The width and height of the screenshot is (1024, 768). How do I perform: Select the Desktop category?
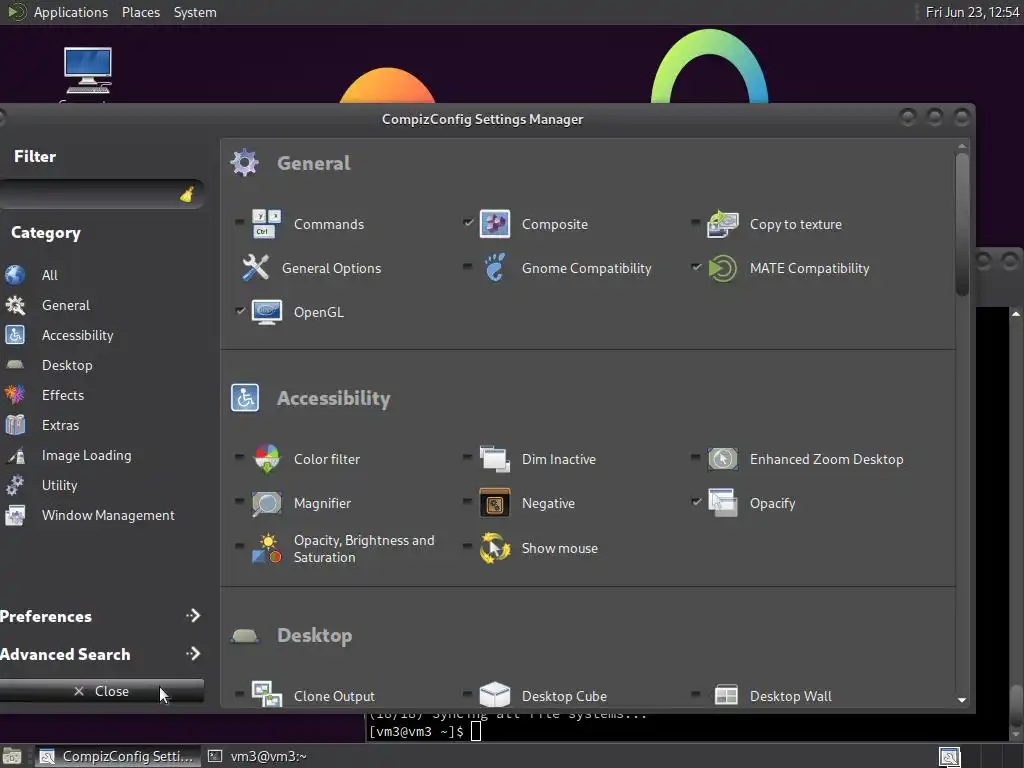pyautogui.click(x=67, y=365)
